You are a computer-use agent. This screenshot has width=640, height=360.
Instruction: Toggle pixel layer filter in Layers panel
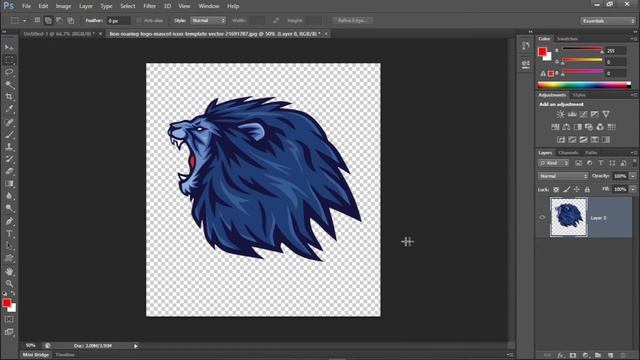pyautogui.click(x=578, y=163)
